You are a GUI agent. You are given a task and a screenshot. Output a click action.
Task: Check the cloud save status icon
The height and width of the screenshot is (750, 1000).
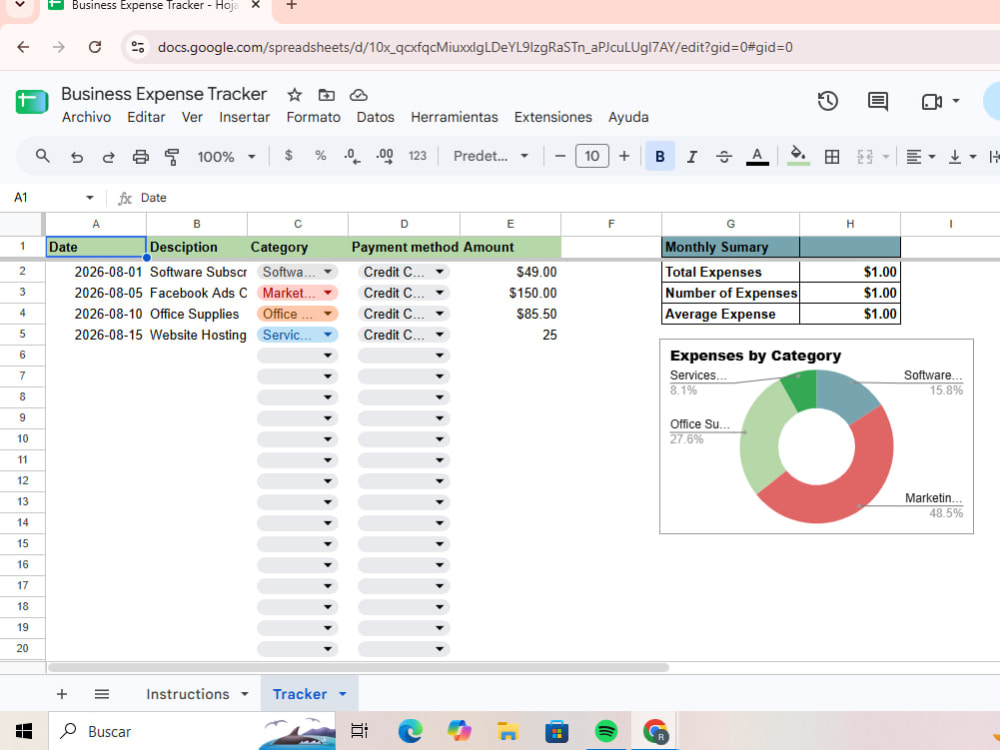(358, 95)
